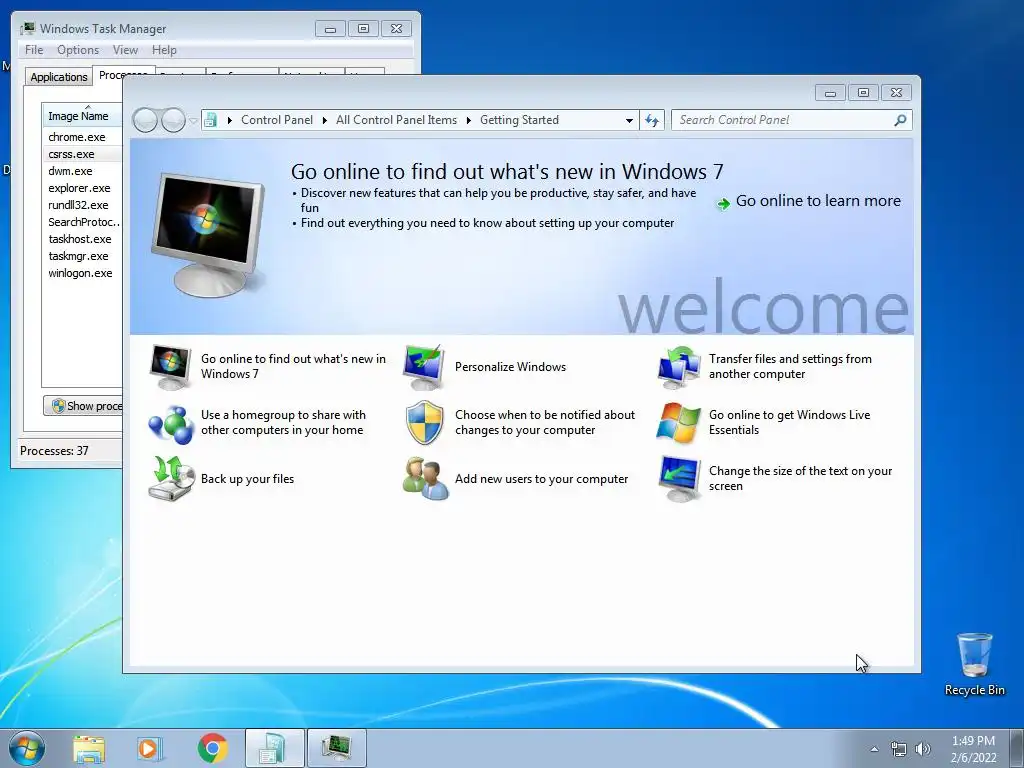Click Add new users to your computer text
This screenshot has width=1024, height=768.
pos(541,479)
